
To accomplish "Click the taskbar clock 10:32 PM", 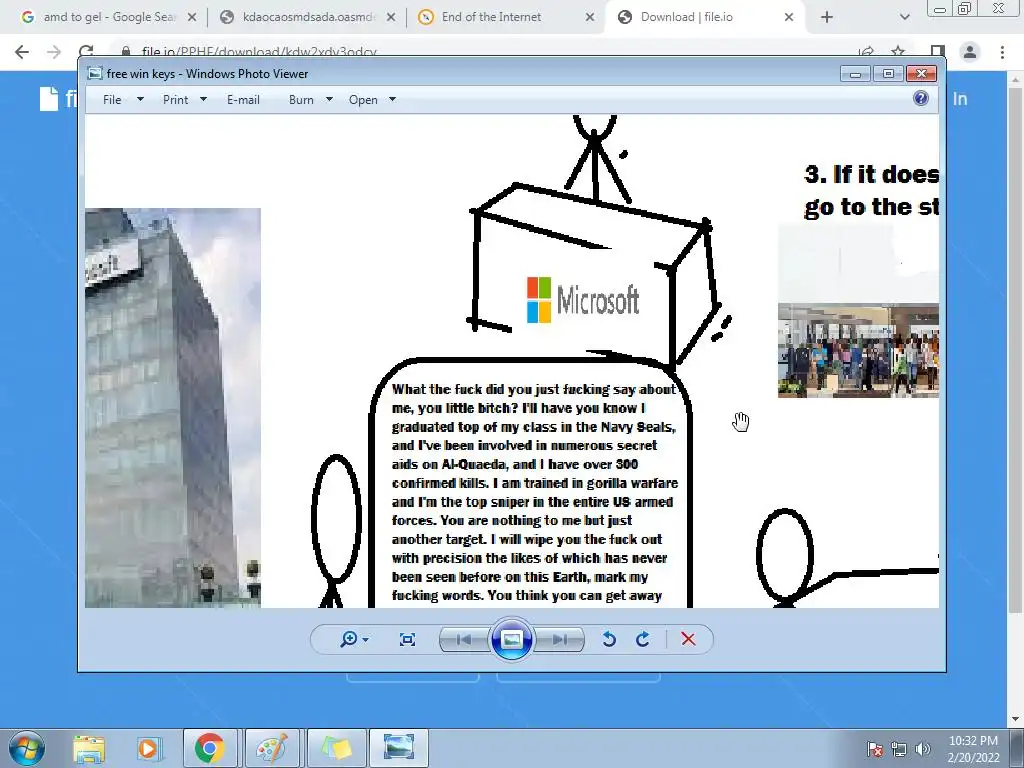I will [x=973, y=741].
